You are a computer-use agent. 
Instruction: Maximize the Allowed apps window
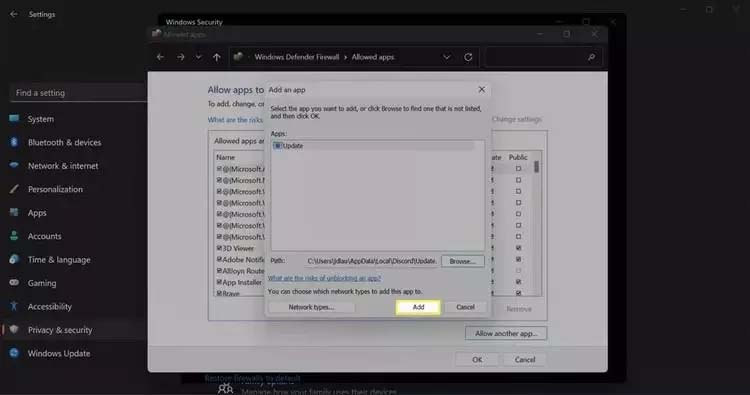[567, 34]
